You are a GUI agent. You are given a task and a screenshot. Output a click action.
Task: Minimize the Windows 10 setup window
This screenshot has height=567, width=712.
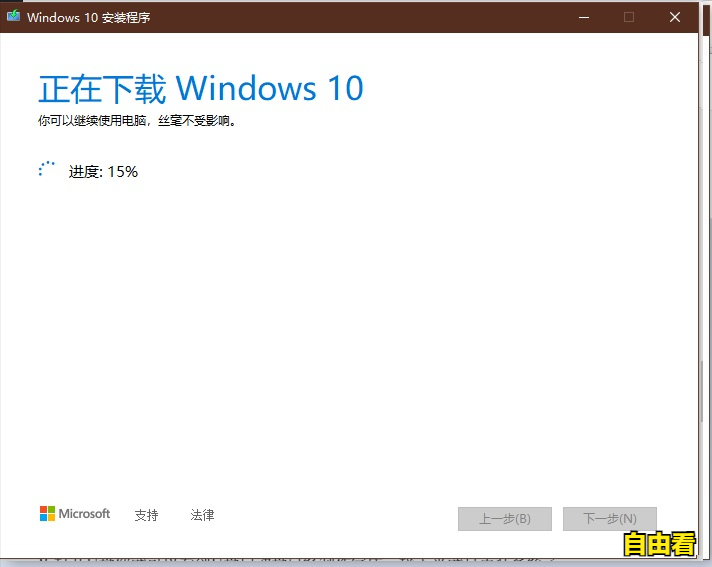coord(584,17)
